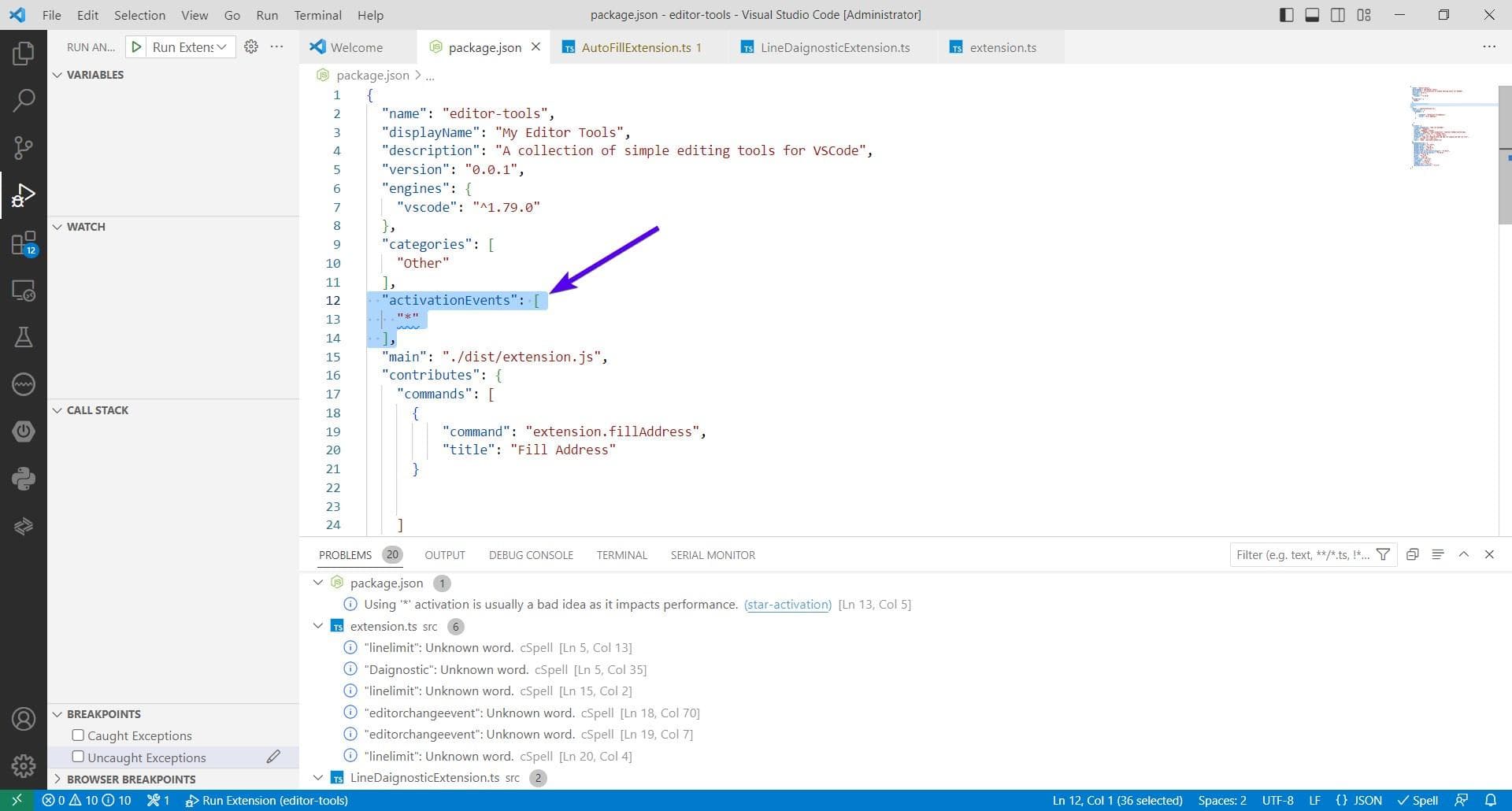Collapse the extension.ts problems group
Image resolution: width=1512 pixels, height=811 pixels.
click(x=318, y=626)
